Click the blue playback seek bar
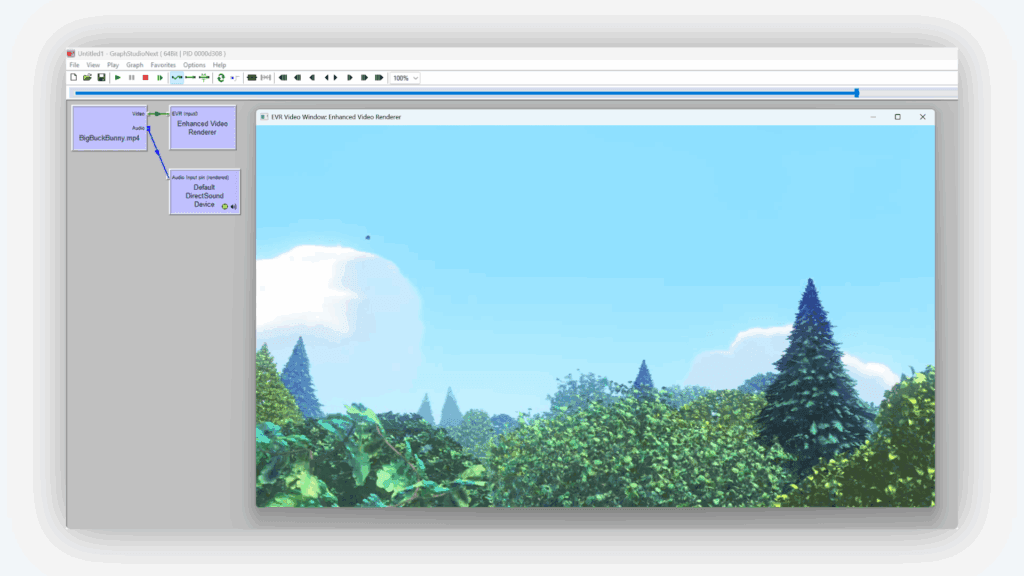Viewport: 1024px width, 576px height. point(500,91)
